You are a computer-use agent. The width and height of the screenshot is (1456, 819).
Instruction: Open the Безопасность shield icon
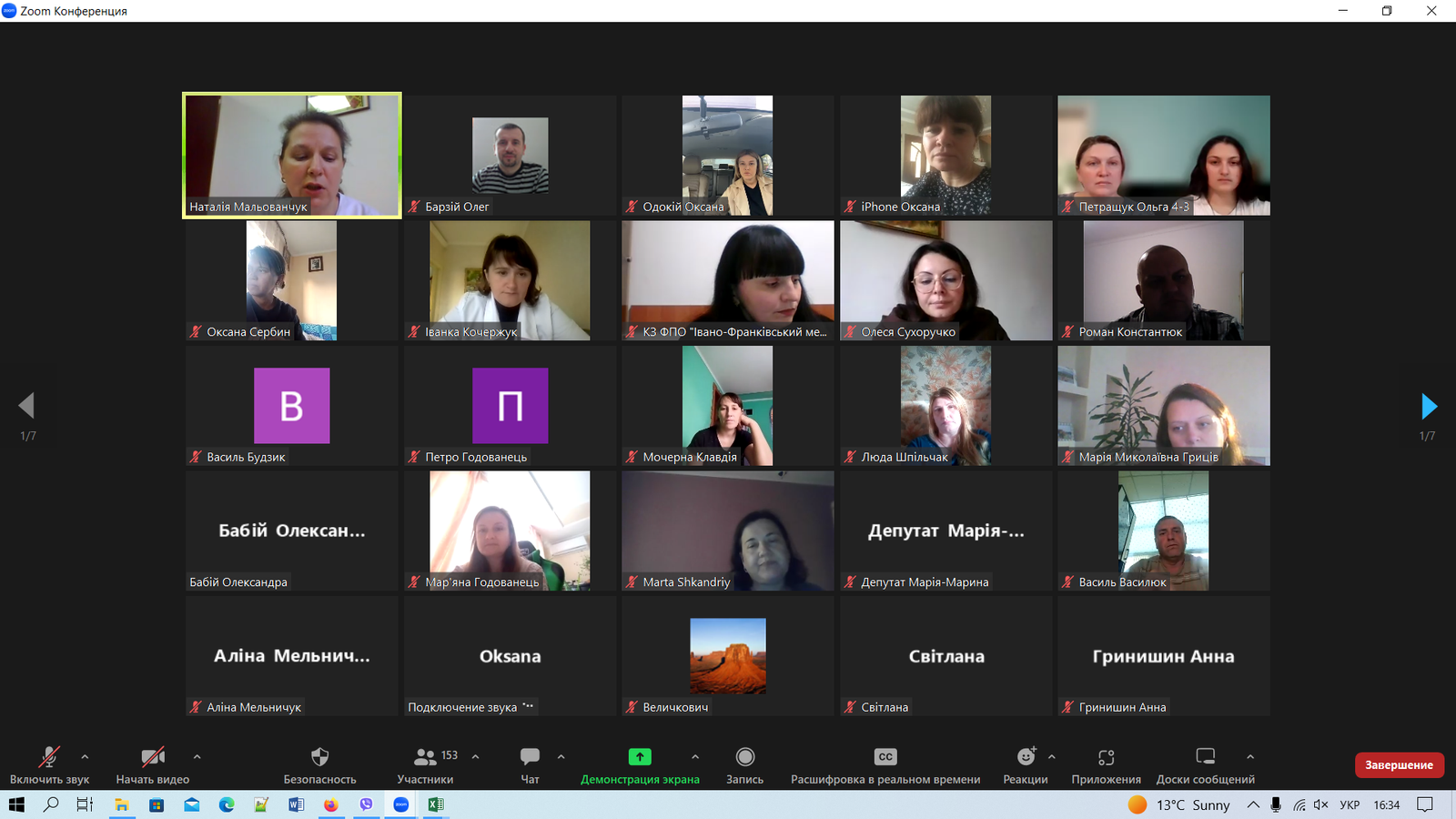pos(319,757)
